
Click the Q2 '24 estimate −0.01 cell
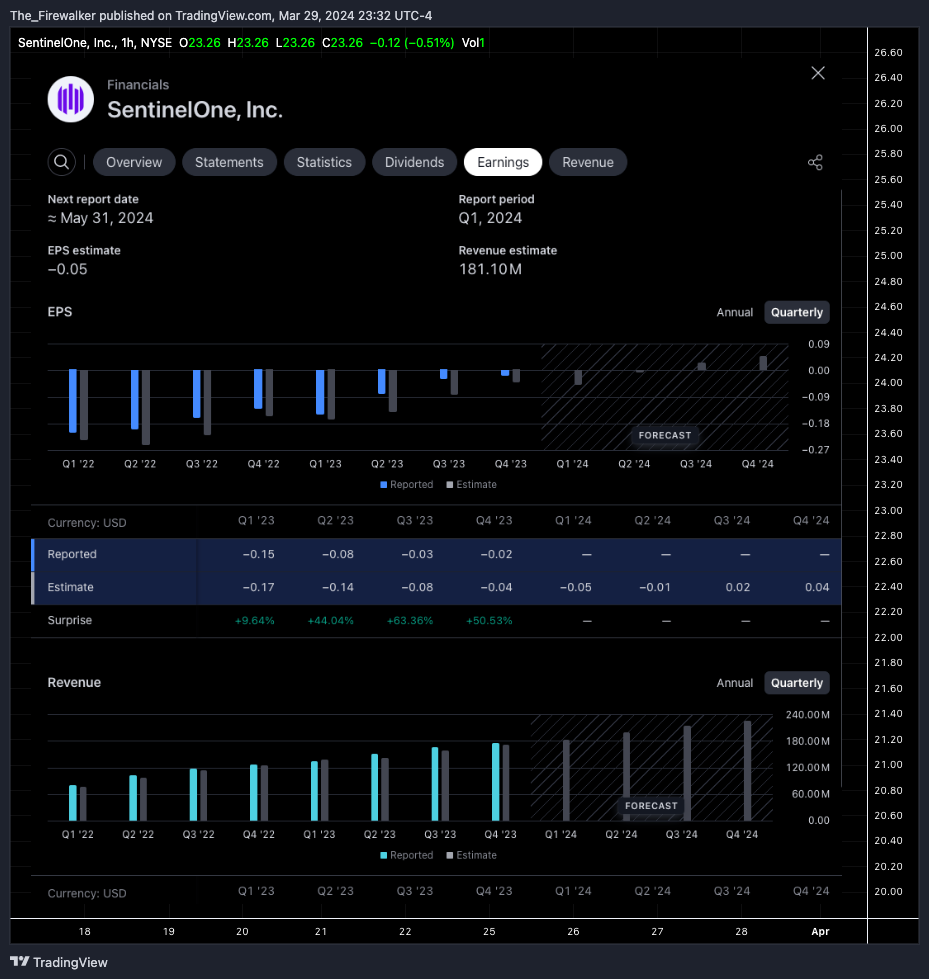point(654,588)
